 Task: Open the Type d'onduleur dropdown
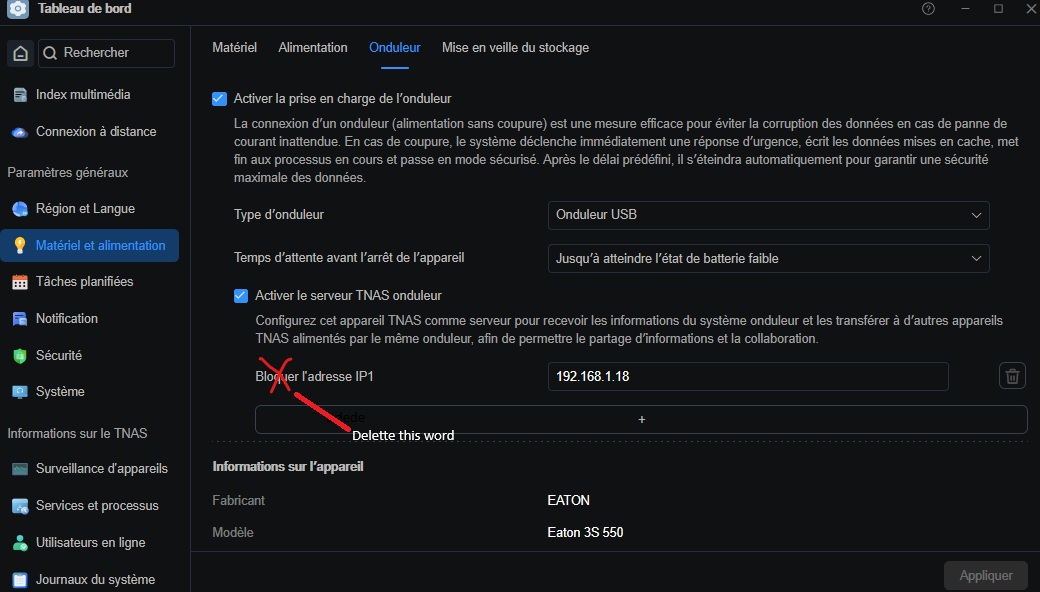coord(769,215)
